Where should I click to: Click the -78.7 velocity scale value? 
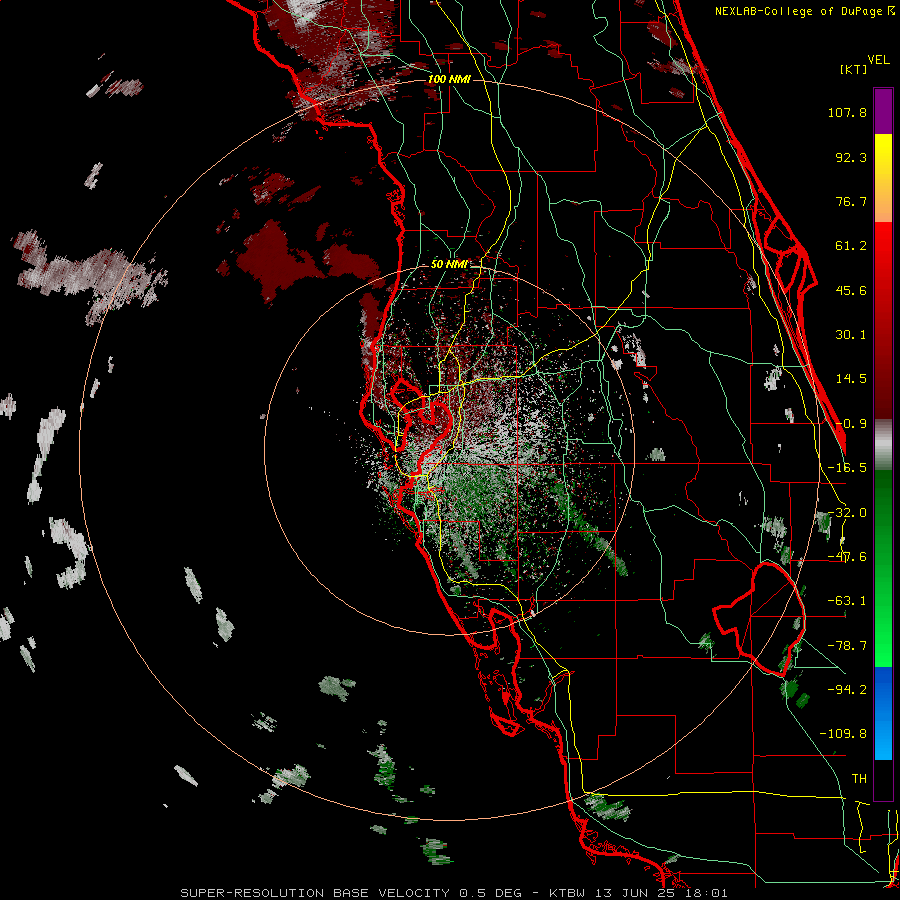click(x=847, y=646)
